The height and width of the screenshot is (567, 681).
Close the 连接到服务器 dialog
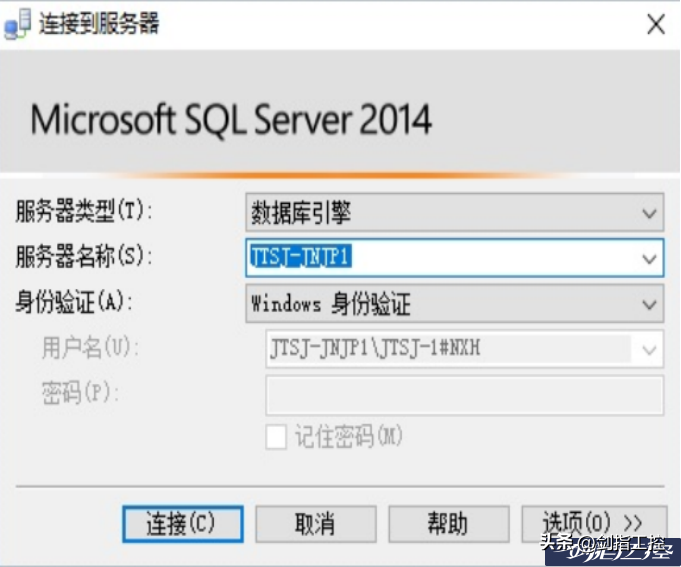(x=655, y=25)
